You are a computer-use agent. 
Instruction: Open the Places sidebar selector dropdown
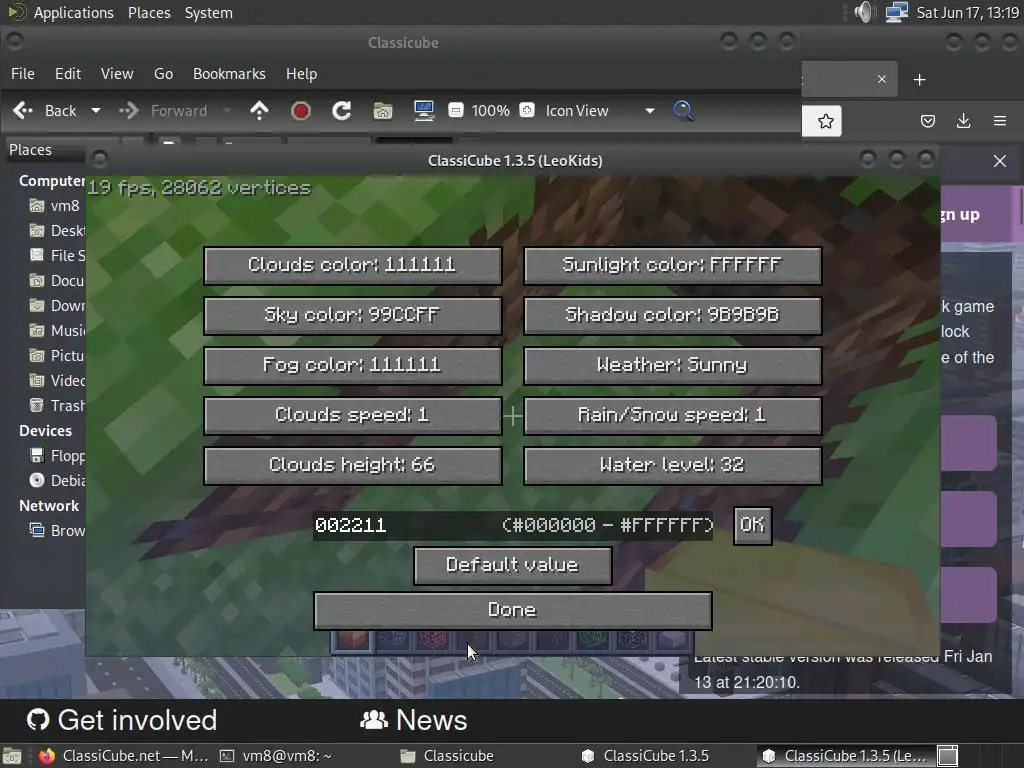[x=46, y=150]
